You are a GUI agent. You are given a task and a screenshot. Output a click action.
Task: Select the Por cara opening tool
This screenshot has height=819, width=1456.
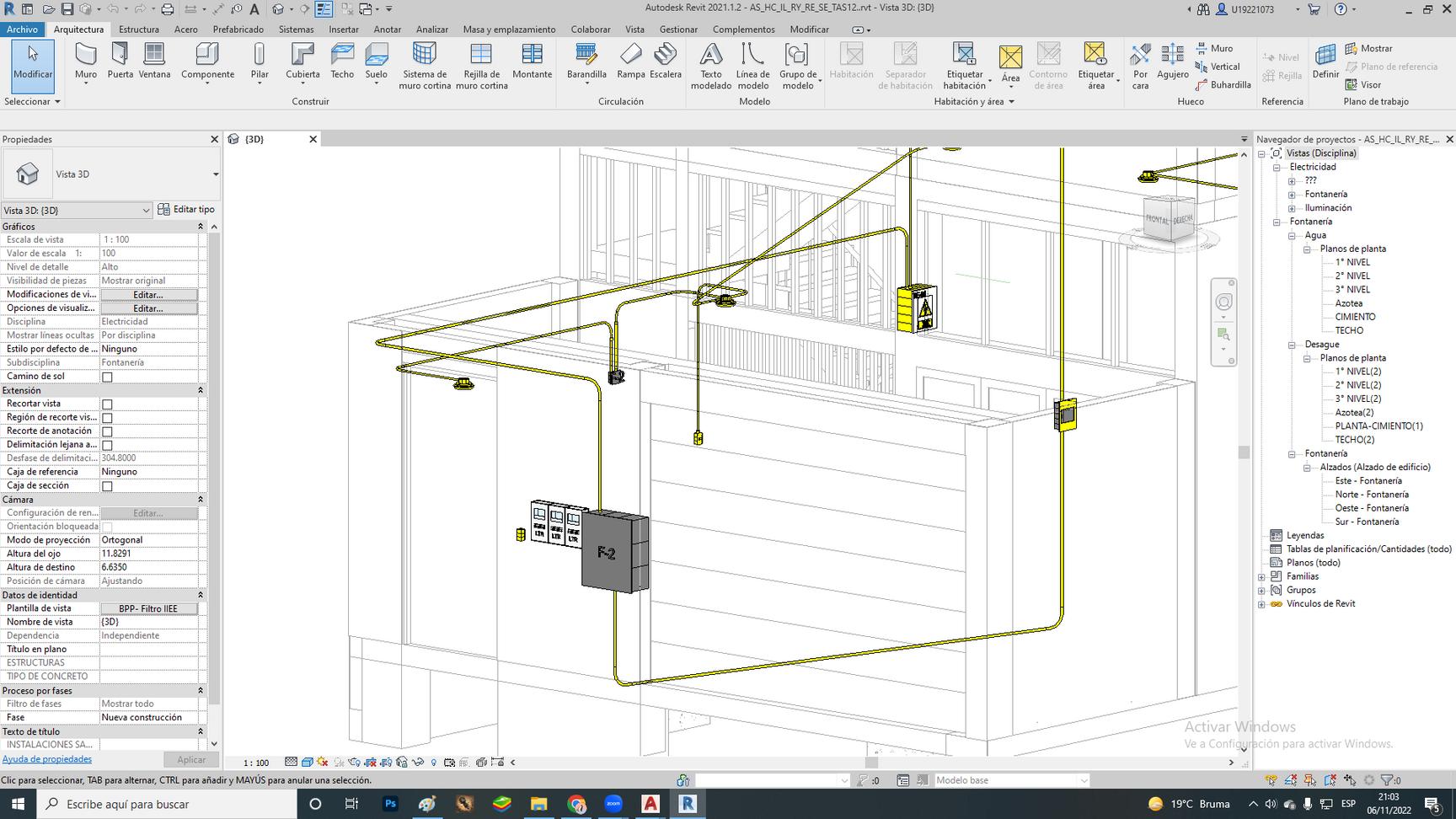coord(1140,66)
